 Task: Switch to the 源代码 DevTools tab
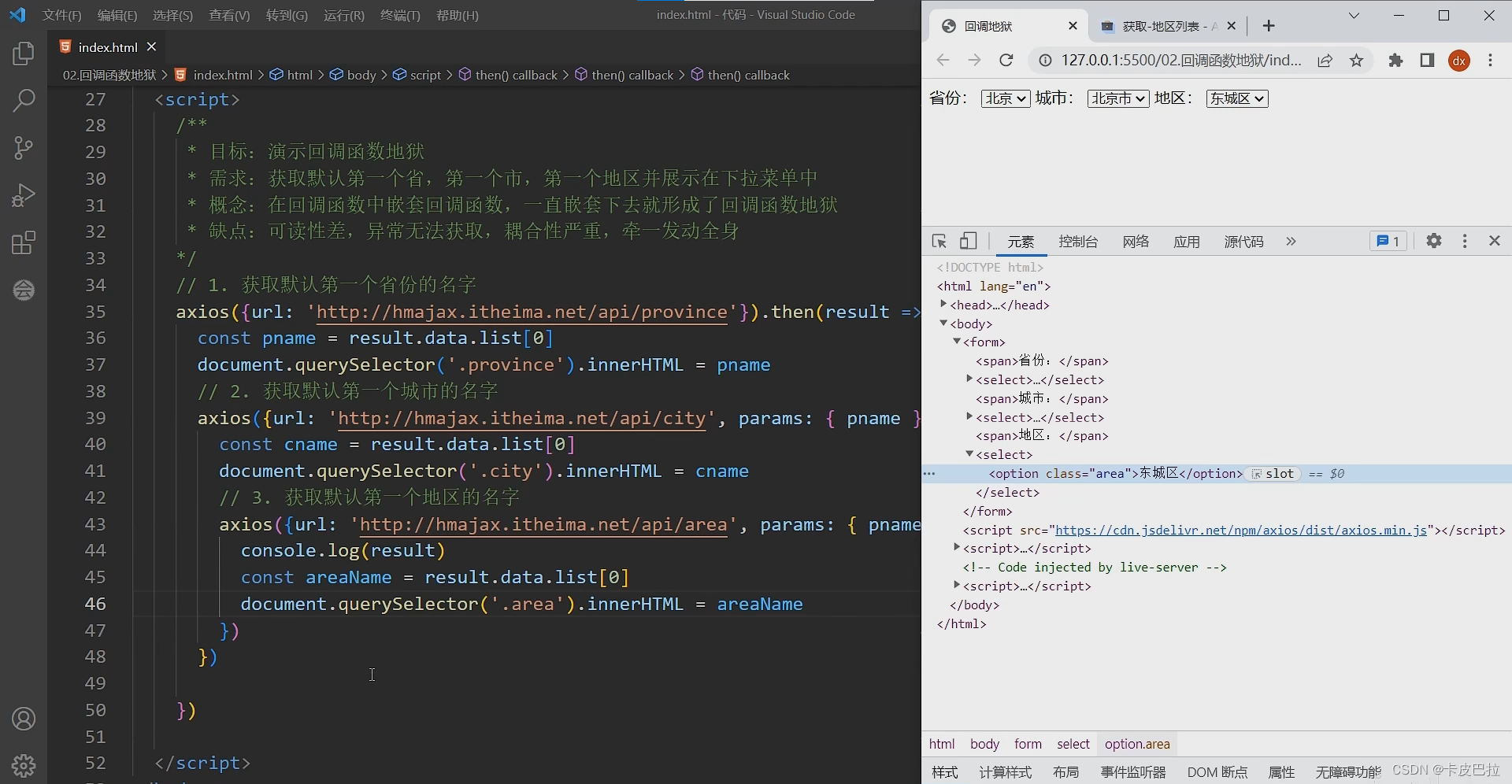(x=1243, y=242)
